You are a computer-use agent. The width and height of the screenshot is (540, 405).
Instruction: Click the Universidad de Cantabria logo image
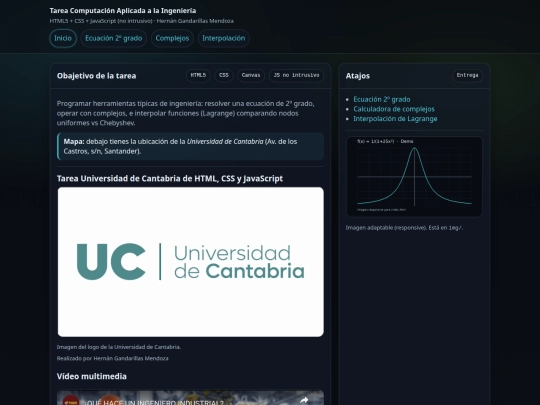point(191,262)
